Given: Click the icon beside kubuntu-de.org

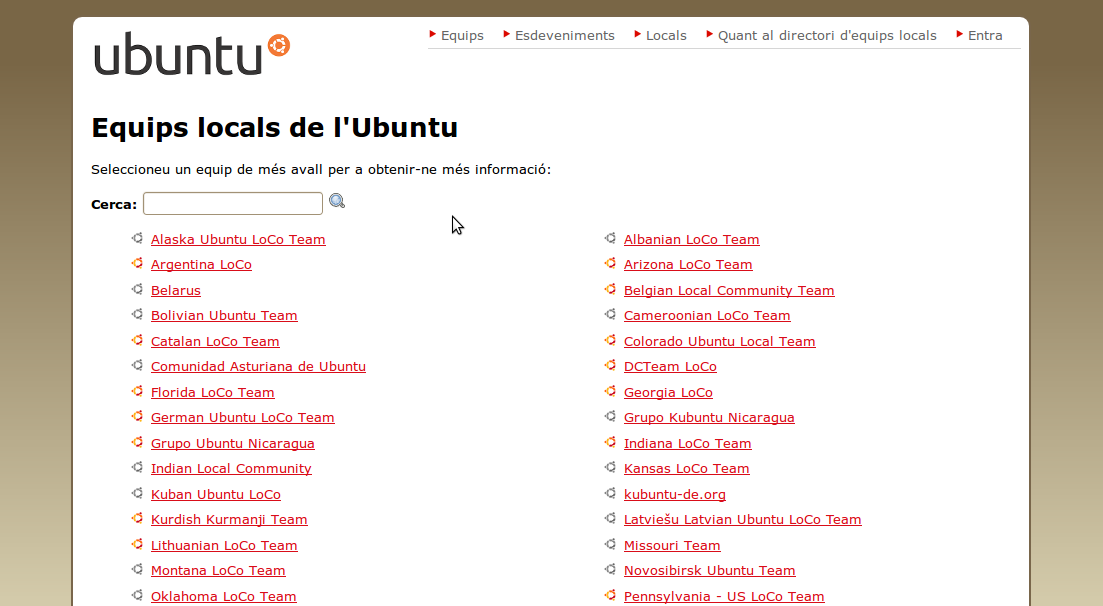Looking at the screenshot, I should pos(610,493).
